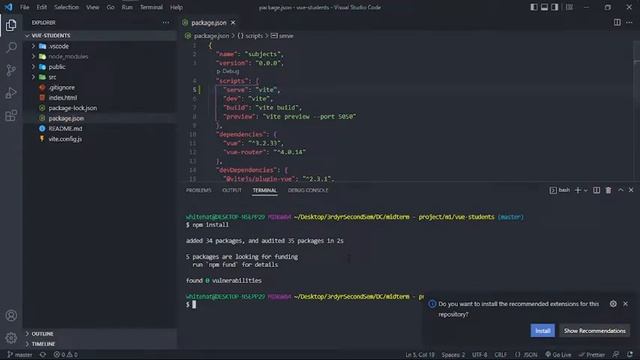Select the Terminal panel tab

pos(264,190)
